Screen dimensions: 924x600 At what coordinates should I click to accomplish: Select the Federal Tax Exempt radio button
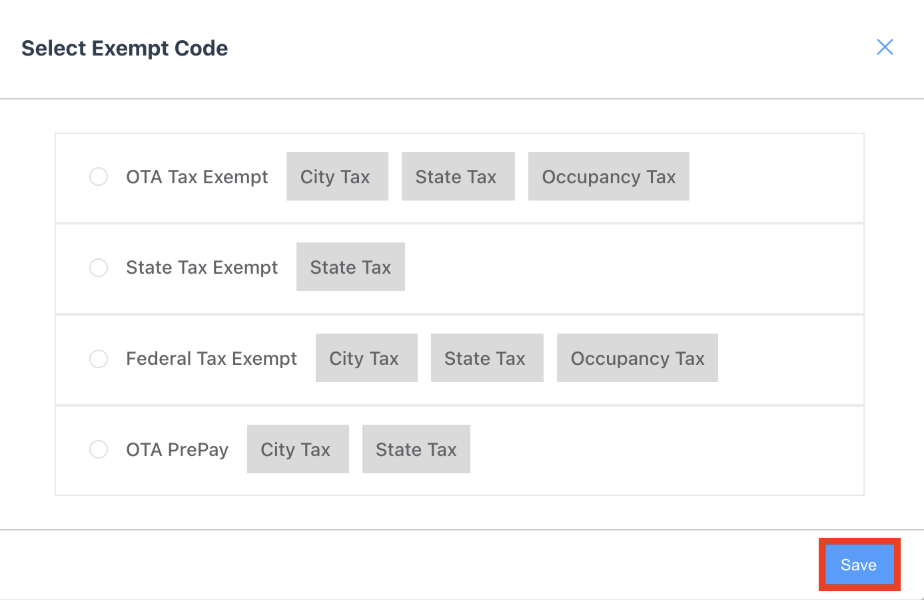tap(98, 358)
